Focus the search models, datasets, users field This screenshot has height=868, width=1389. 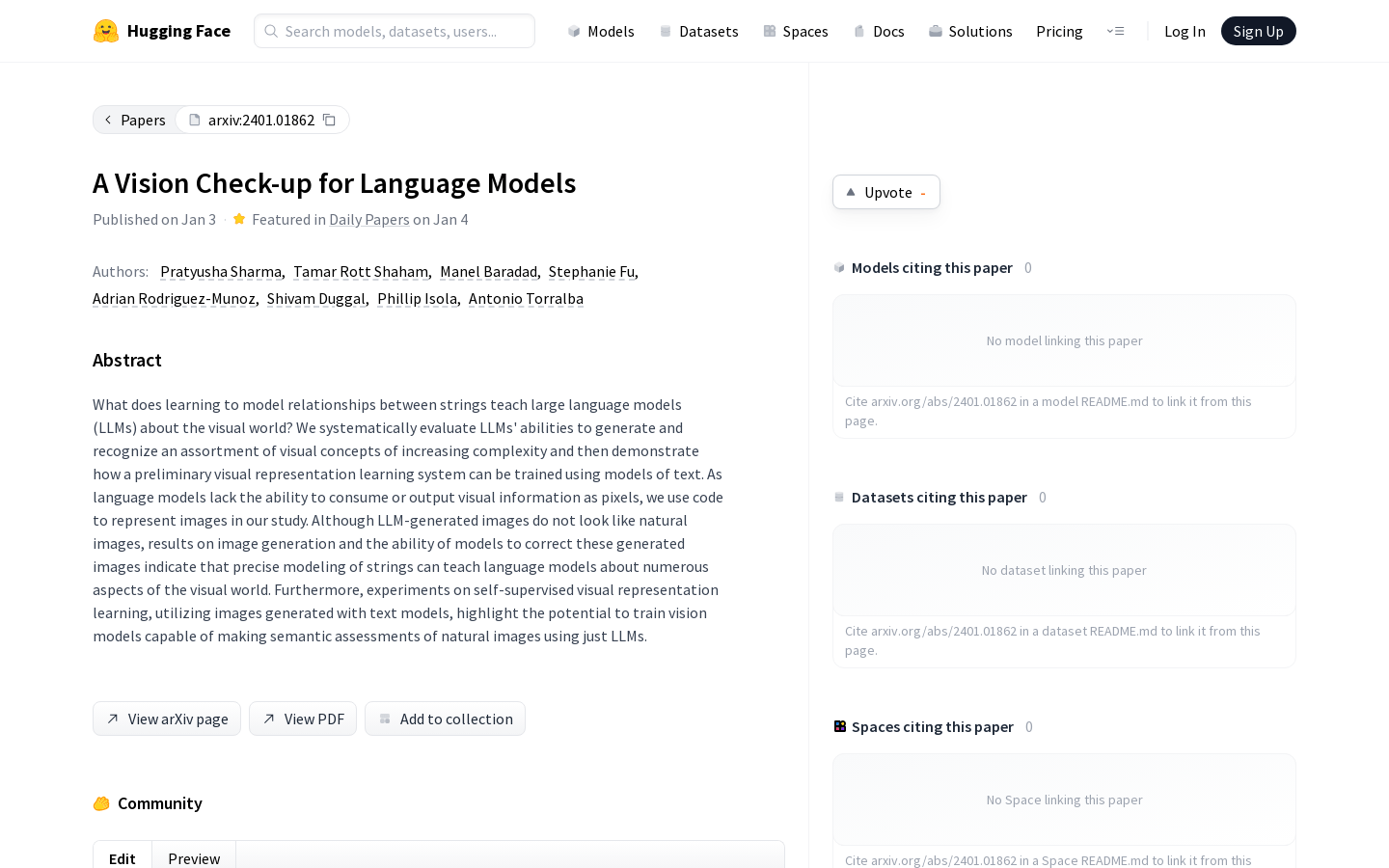(x=395, y=31)
